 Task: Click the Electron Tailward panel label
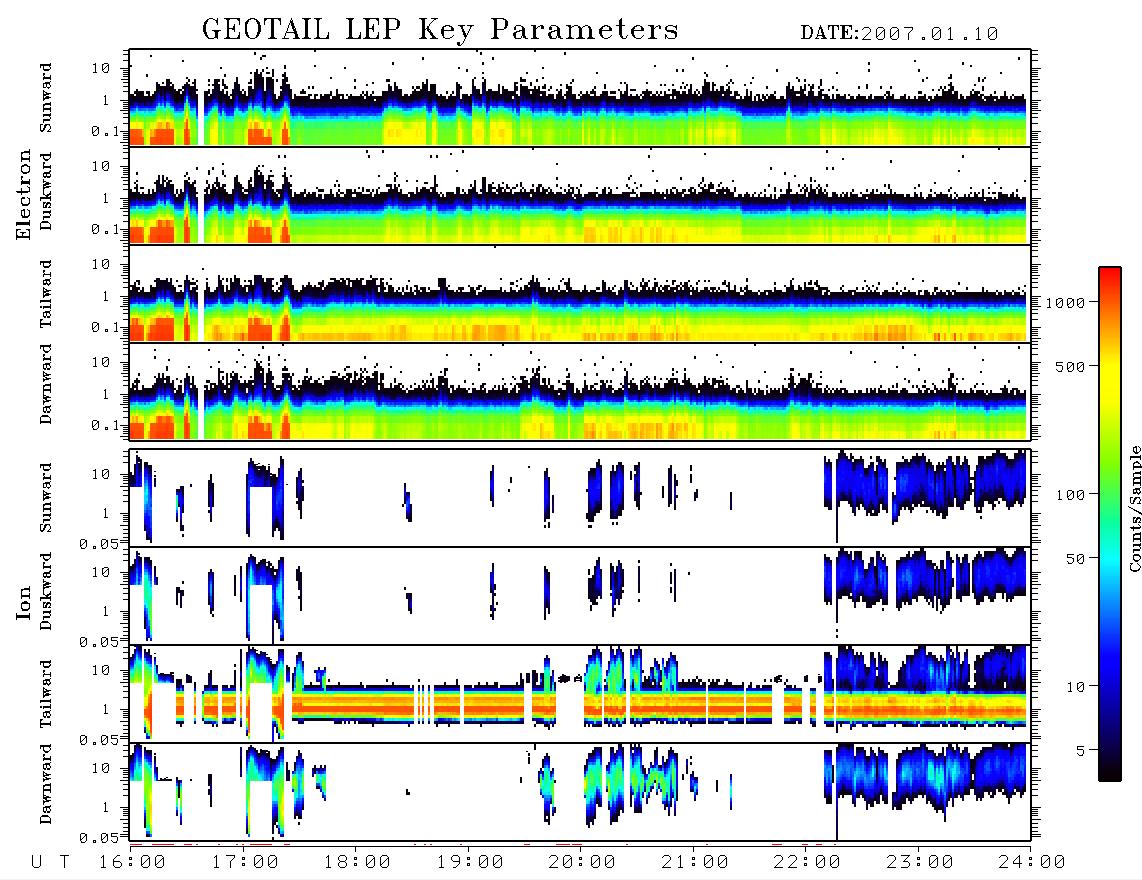(46, 294)
